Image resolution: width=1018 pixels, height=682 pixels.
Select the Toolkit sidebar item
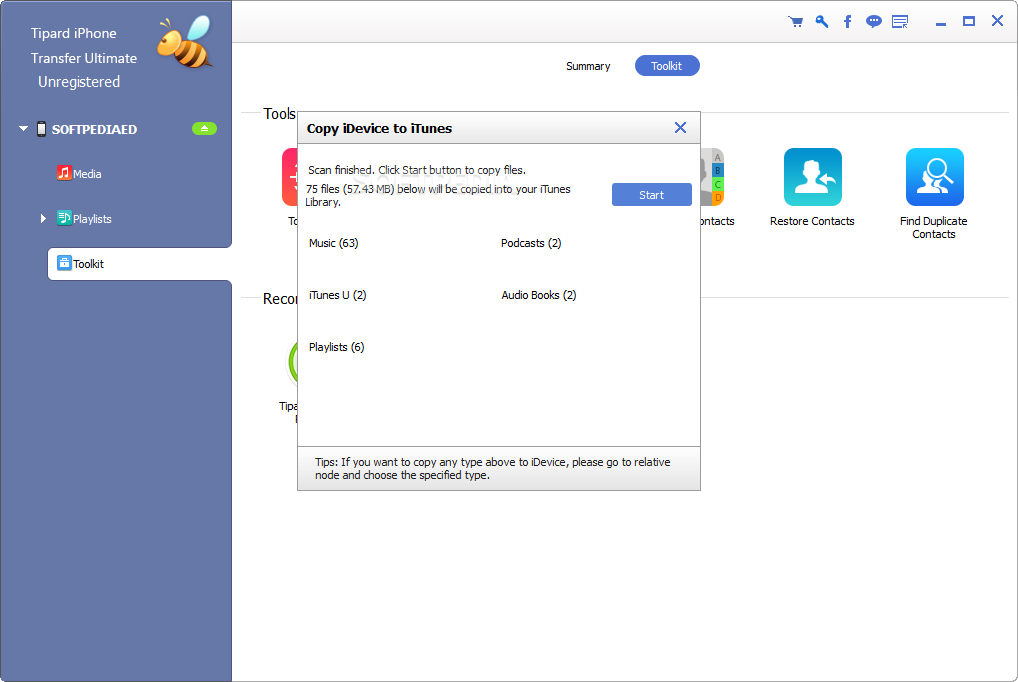(x=140, y=264)
